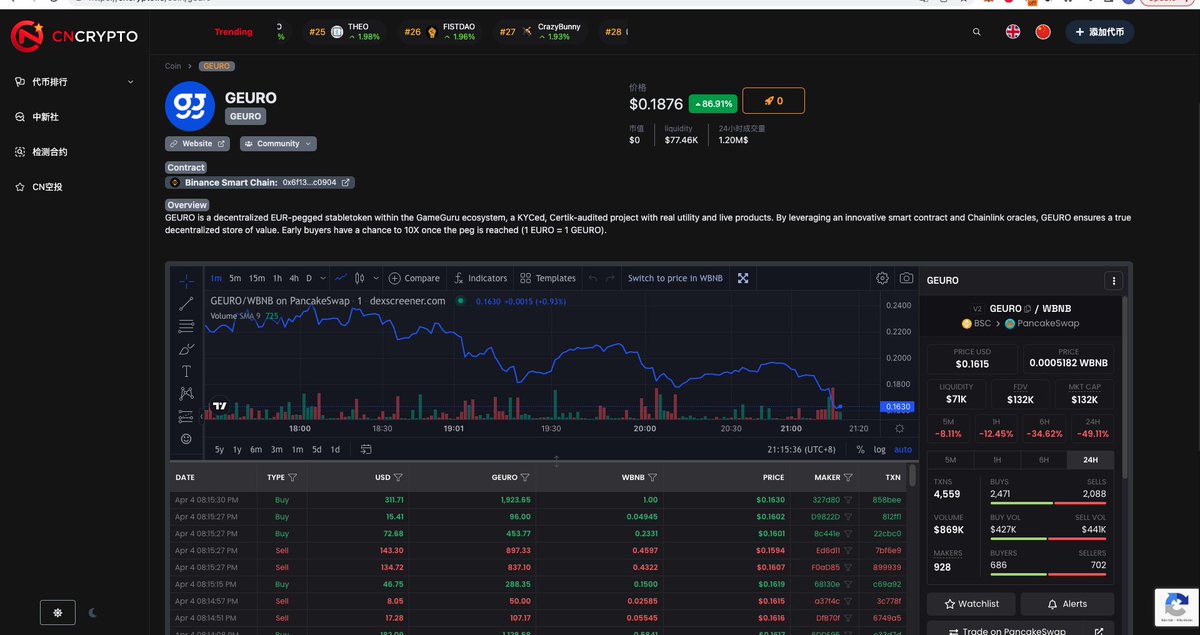Expand 代币排行 sidebar menu
1200x635 pixels.
click(74, 82)
